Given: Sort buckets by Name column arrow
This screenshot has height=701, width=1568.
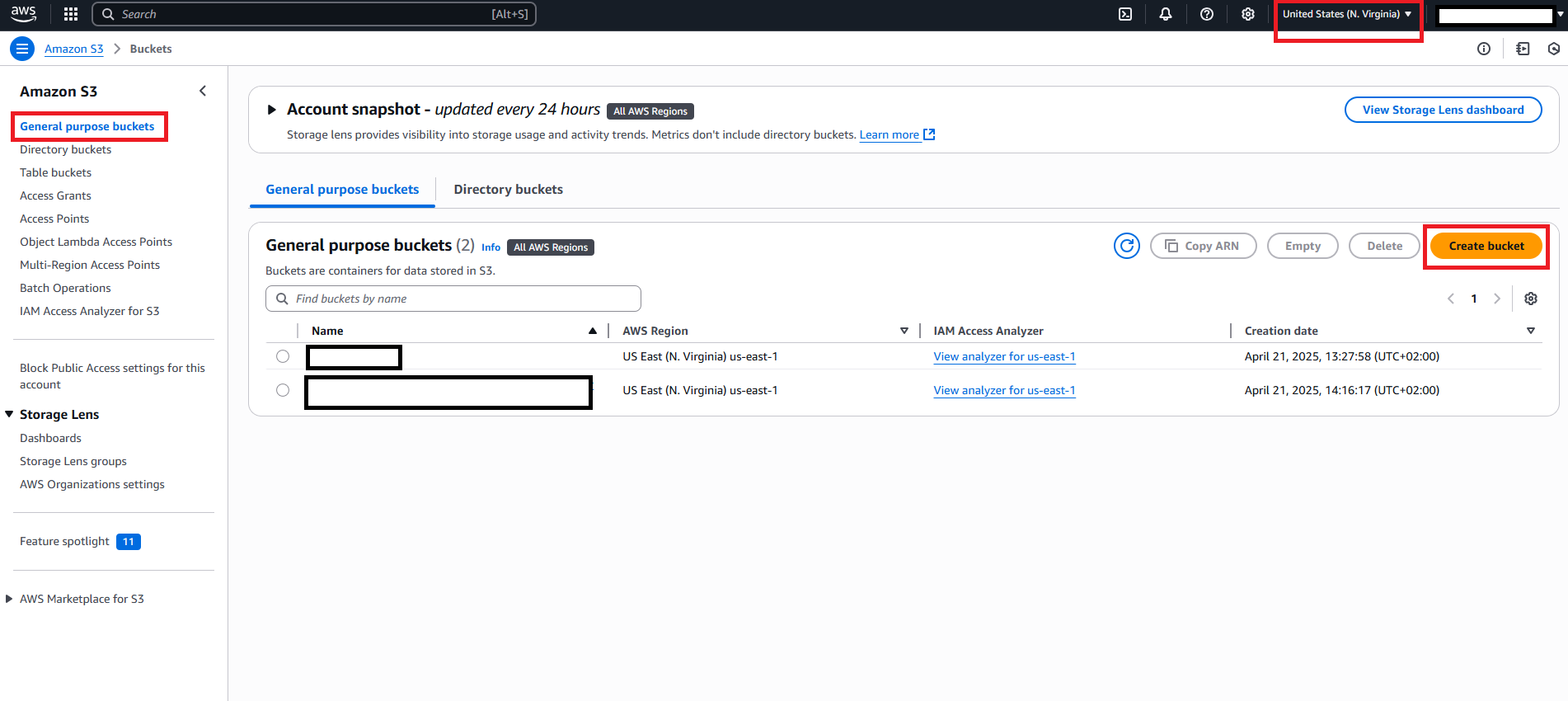Looking at the screenshot, I should (593, 331).
